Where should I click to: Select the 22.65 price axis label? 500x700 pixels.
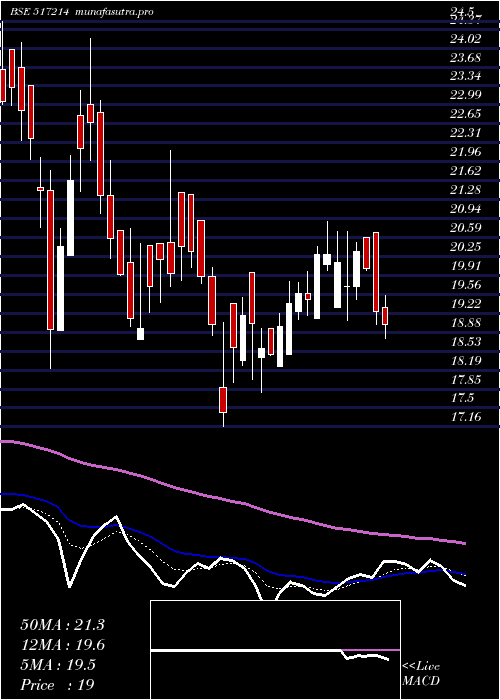pos(466,114)
